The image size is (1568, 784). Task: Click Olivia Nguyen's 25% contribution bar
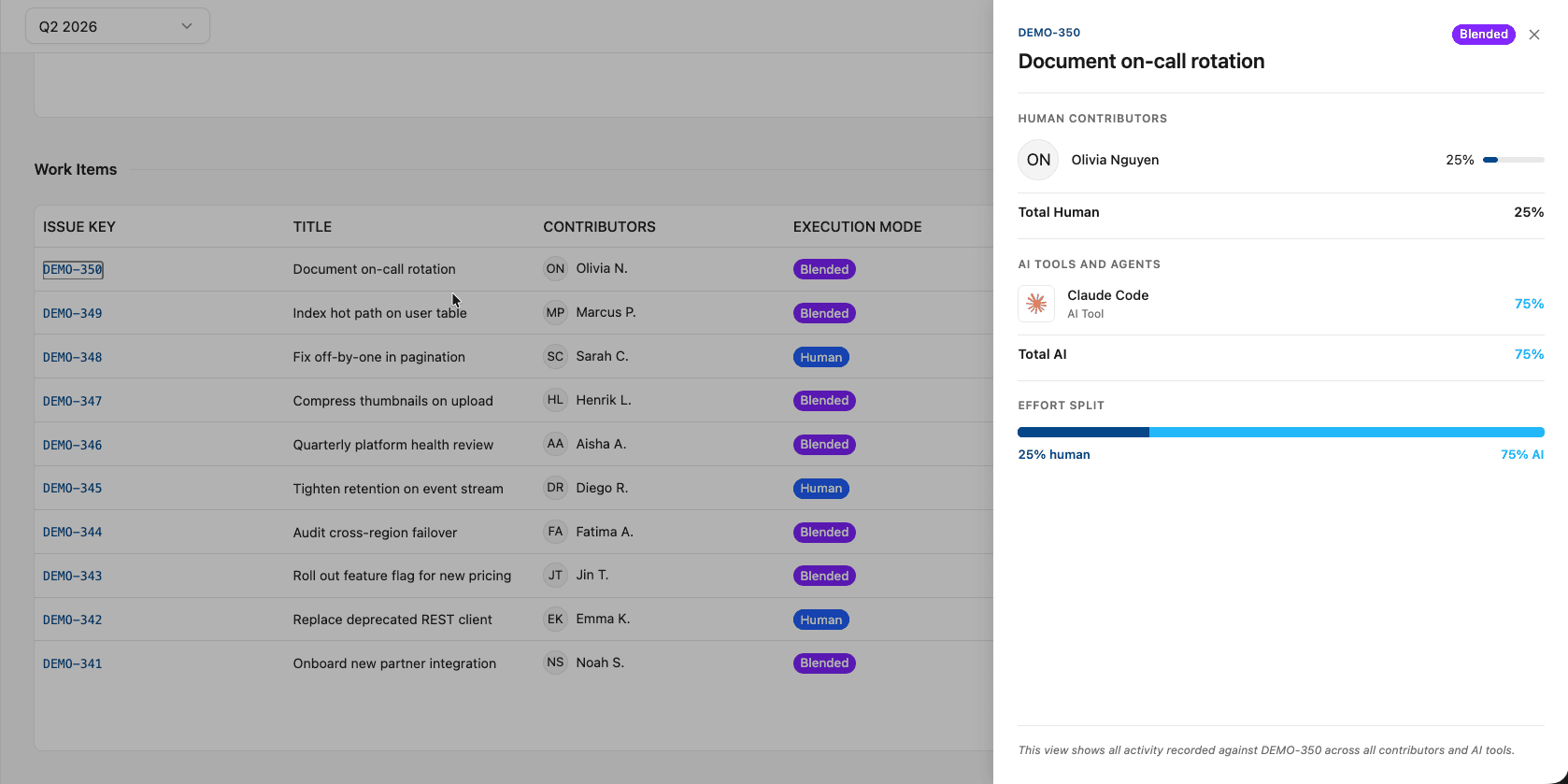pyautogui.click(x=1513, y=160)
